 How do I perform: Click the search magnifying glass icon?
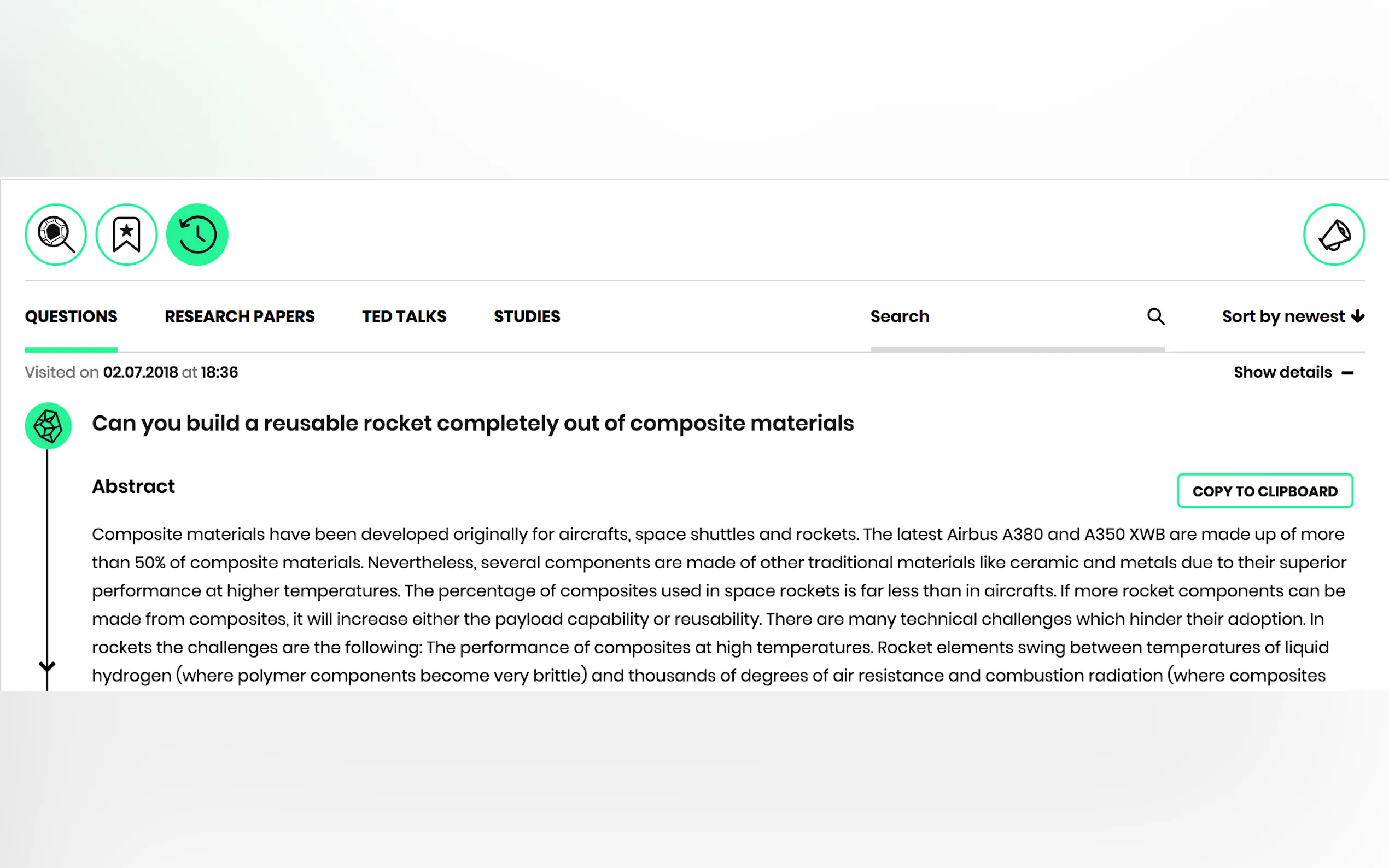click(x=1155, y=316)
